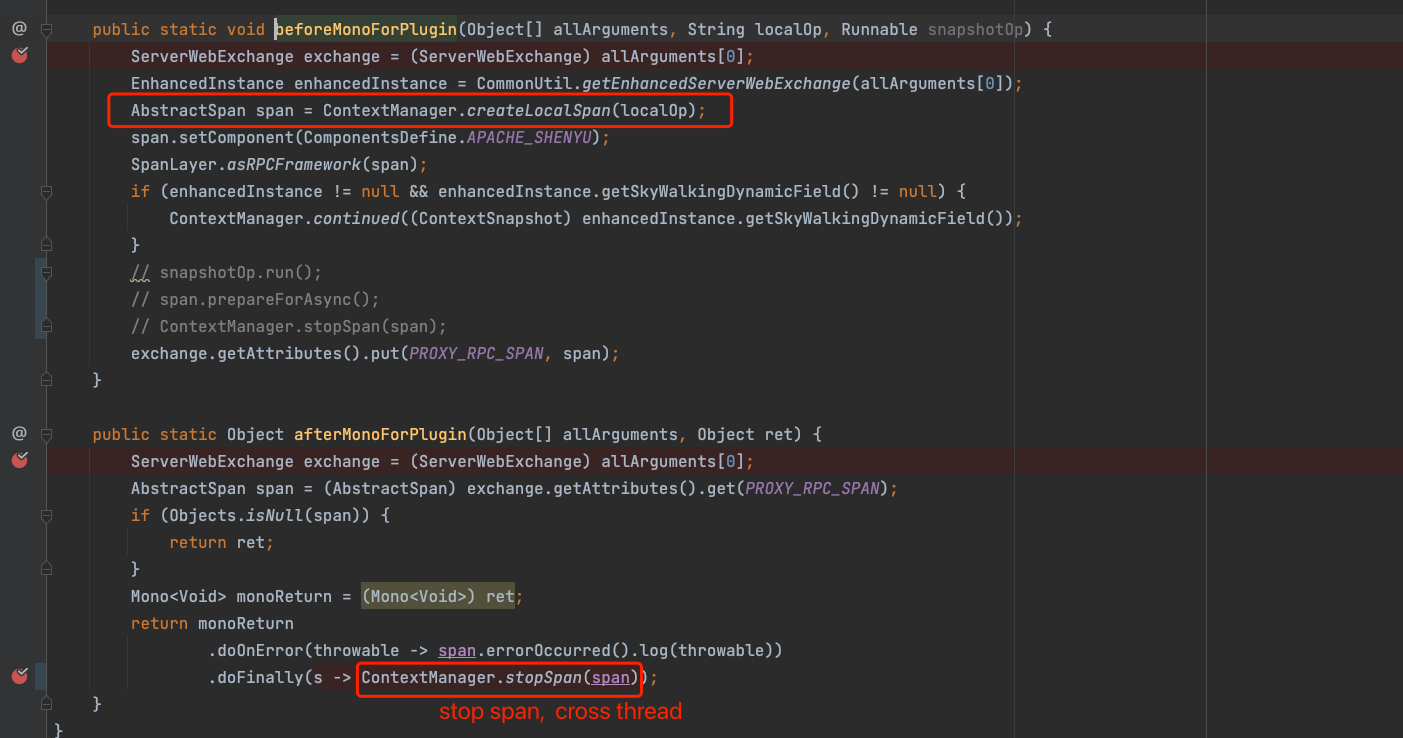Collapse the beforeMonoForPlugin method fold marker
Image resolution: width=1403 pixels, height=738 pixels.
click(x=46, y=30)
